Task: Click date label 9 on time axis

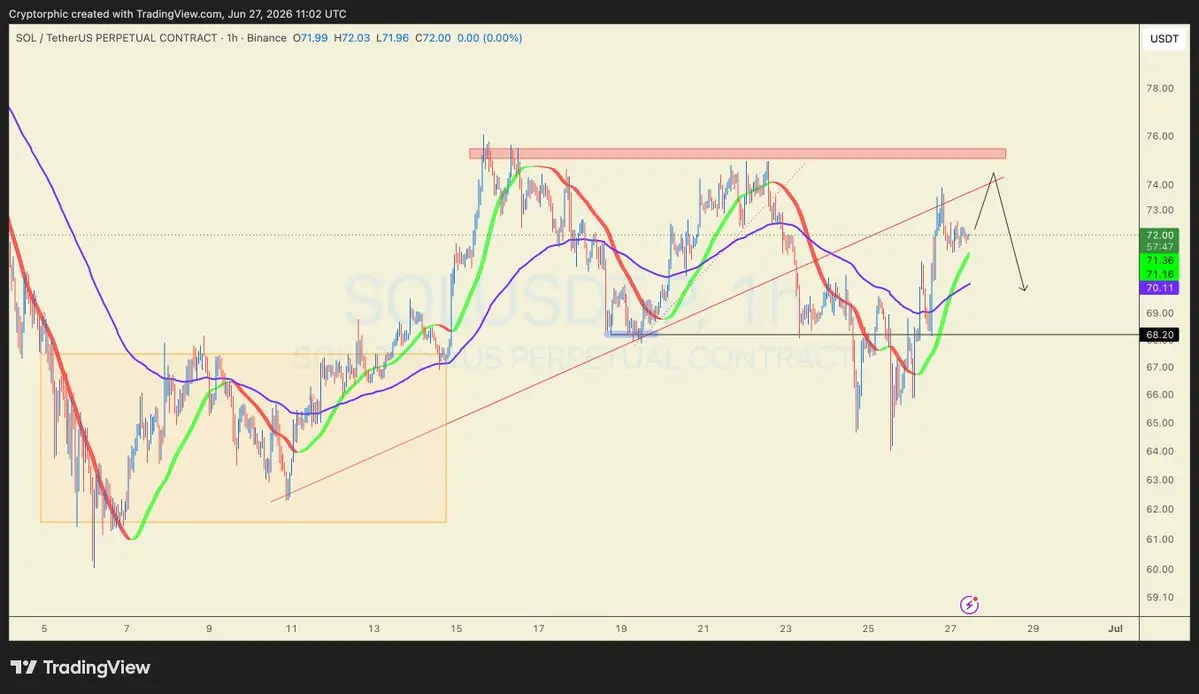Action: [x=209, y=629]
